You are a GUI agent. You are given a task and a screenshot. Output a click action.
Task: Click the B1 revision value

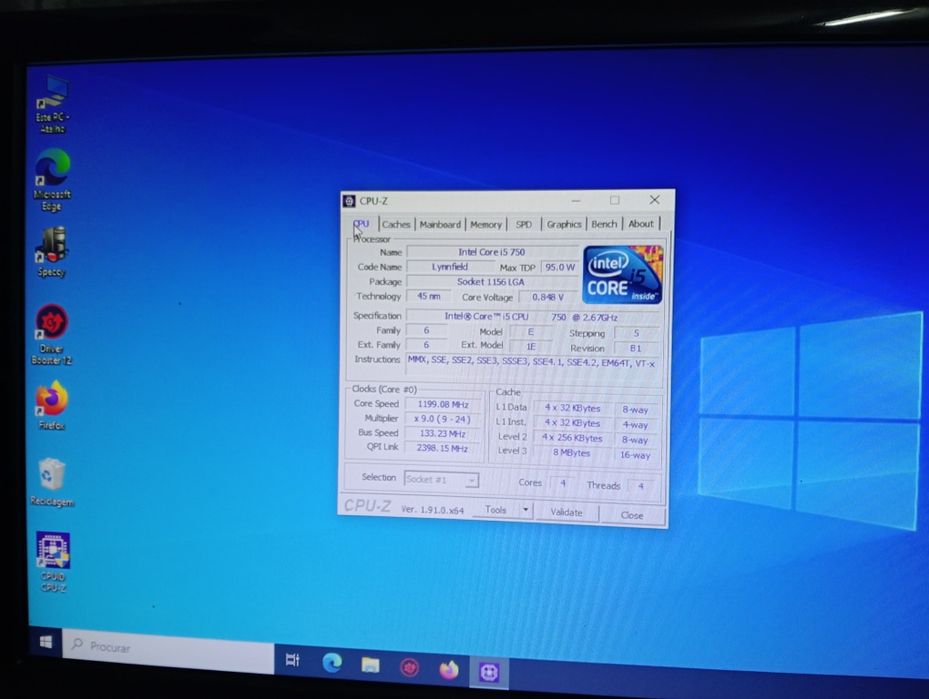tap(636, 348)
